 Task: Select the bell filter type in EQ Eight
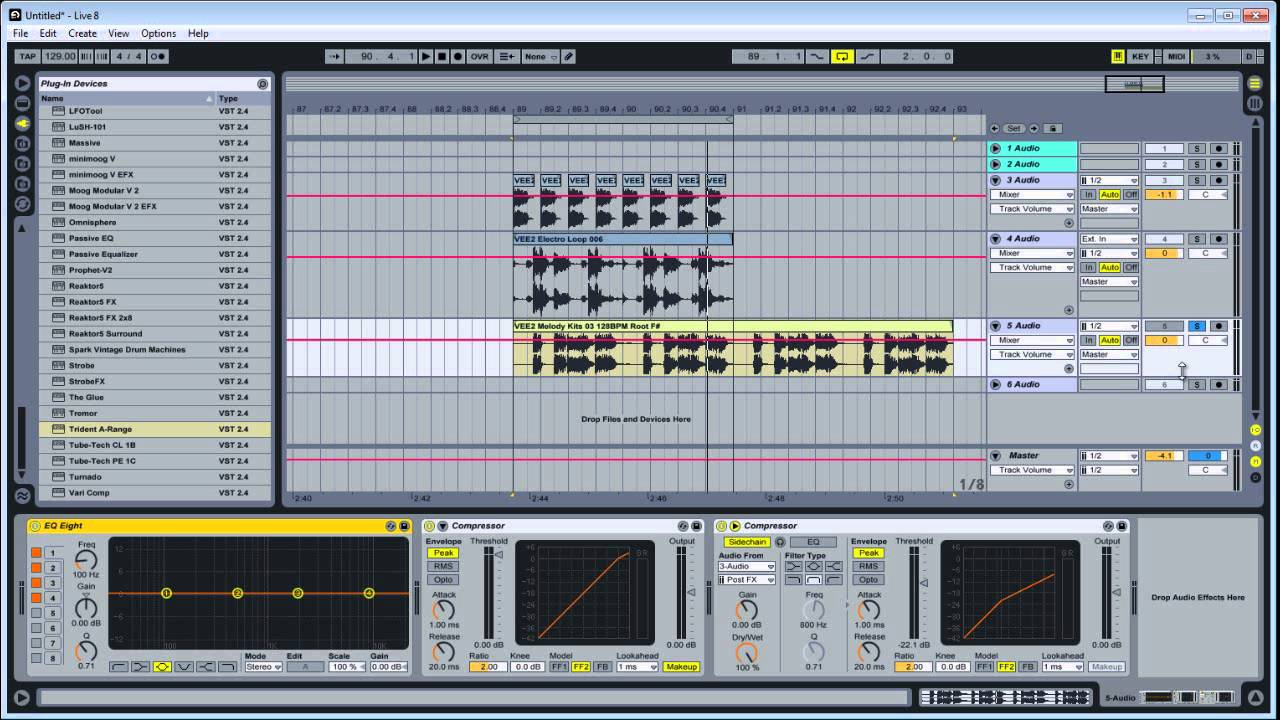tap(162, 667)
